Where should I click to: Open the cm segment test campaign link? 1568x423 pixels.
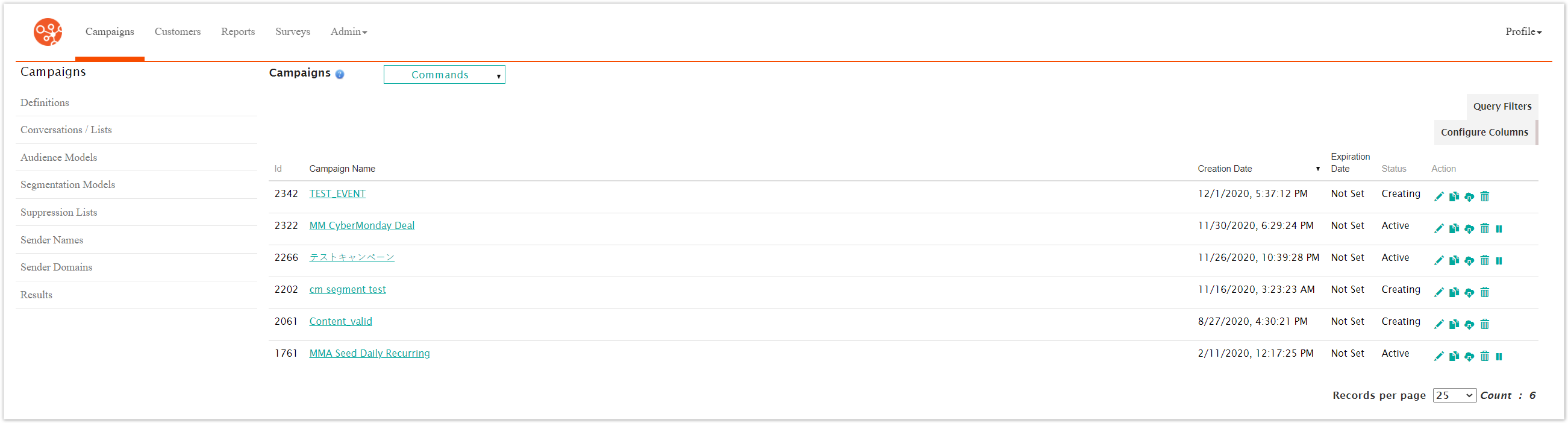click(x=347, y=289)
